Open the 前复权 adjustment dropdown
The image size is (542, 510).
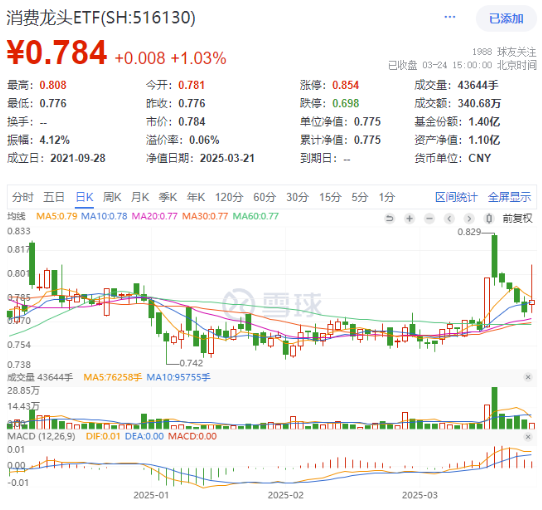click(x=517, y=219)
